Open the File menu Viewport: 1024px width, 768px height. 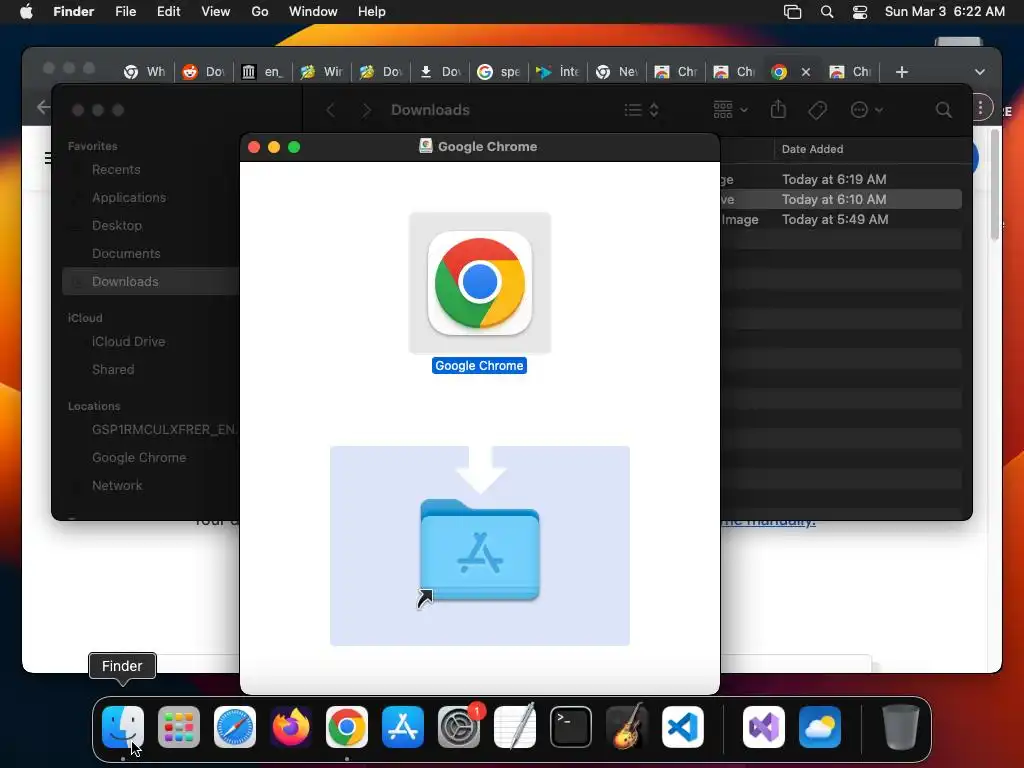tap(125, 12)
